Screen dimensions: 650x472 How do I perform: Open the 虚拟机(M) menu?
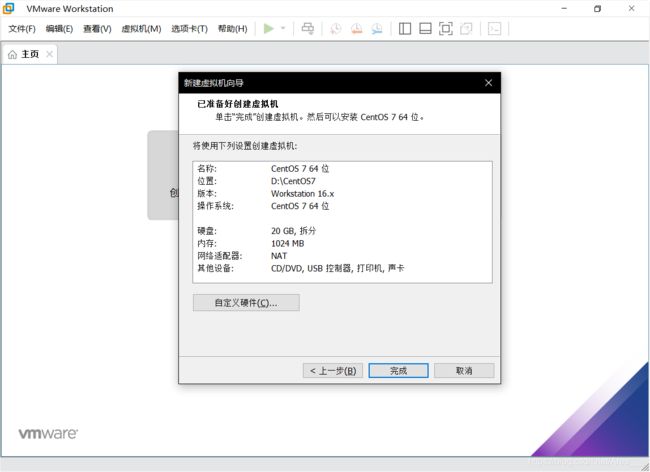[x=141, y=29]
